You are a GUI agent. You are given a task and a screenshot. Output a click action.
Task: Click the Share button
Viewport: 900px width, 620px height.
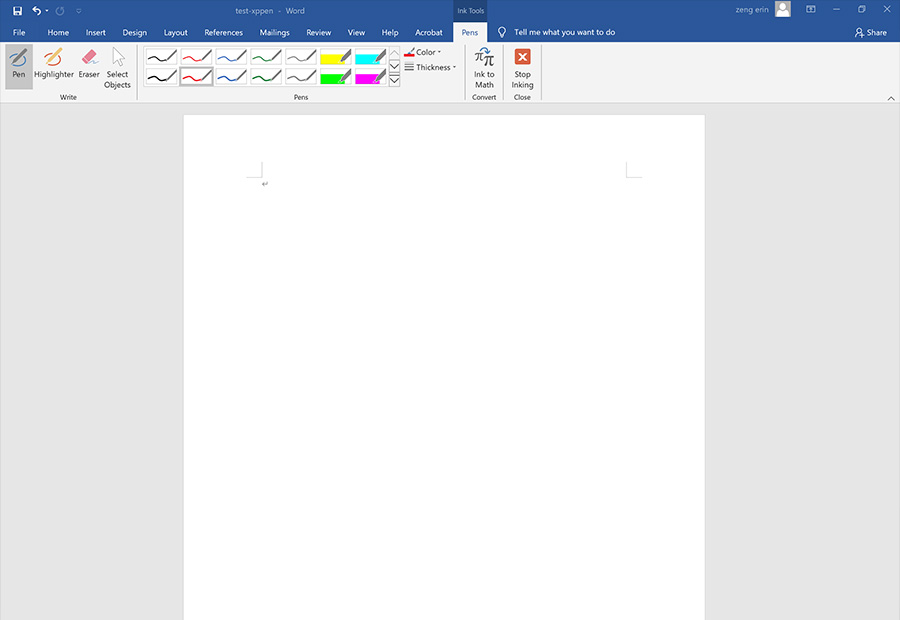(x=871, y=33)
